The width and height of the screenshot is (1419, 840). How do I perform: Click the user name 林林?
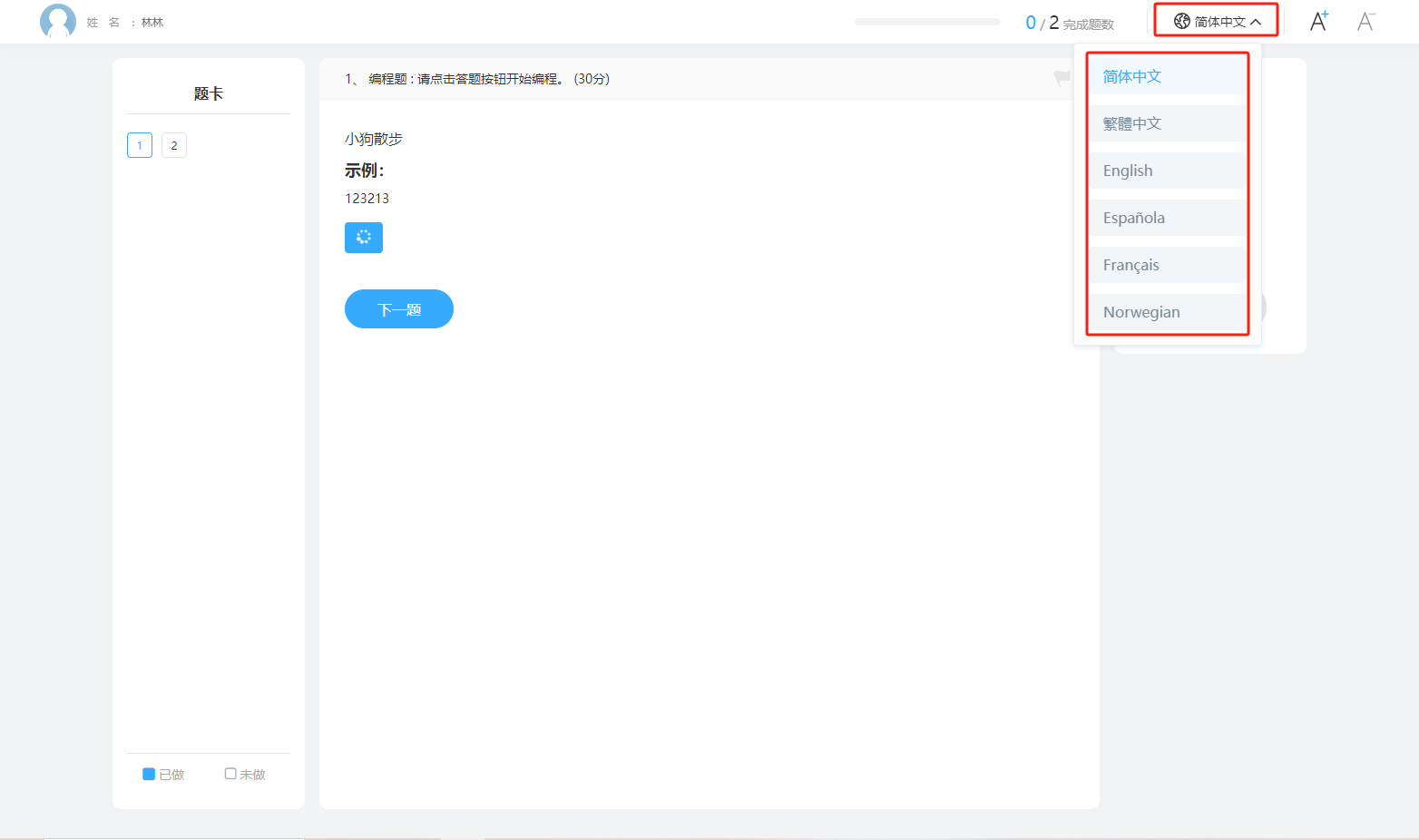click(152, 23)
